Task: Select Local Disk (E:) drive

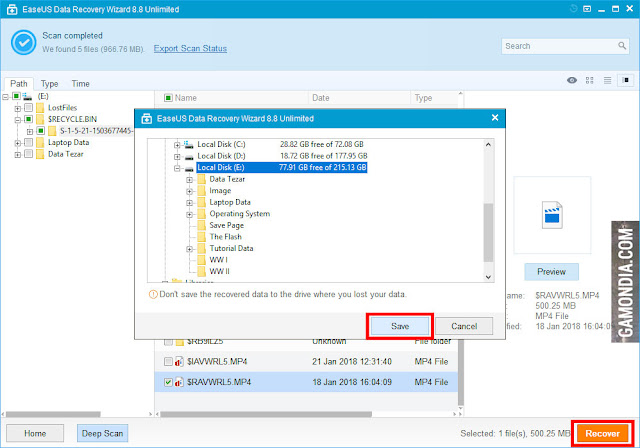Action: (282, 167)
